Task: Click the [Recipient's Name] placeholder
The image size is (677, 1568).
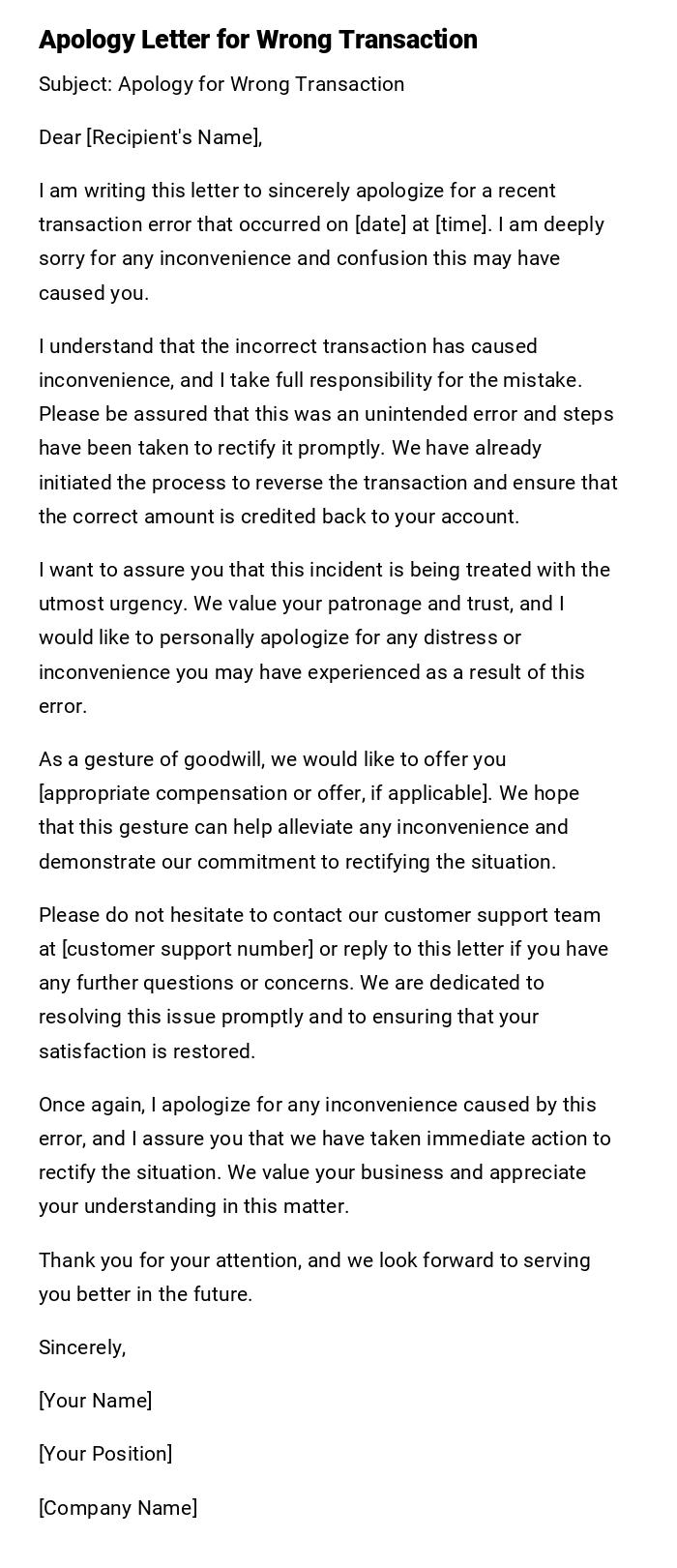Action: 174,137
